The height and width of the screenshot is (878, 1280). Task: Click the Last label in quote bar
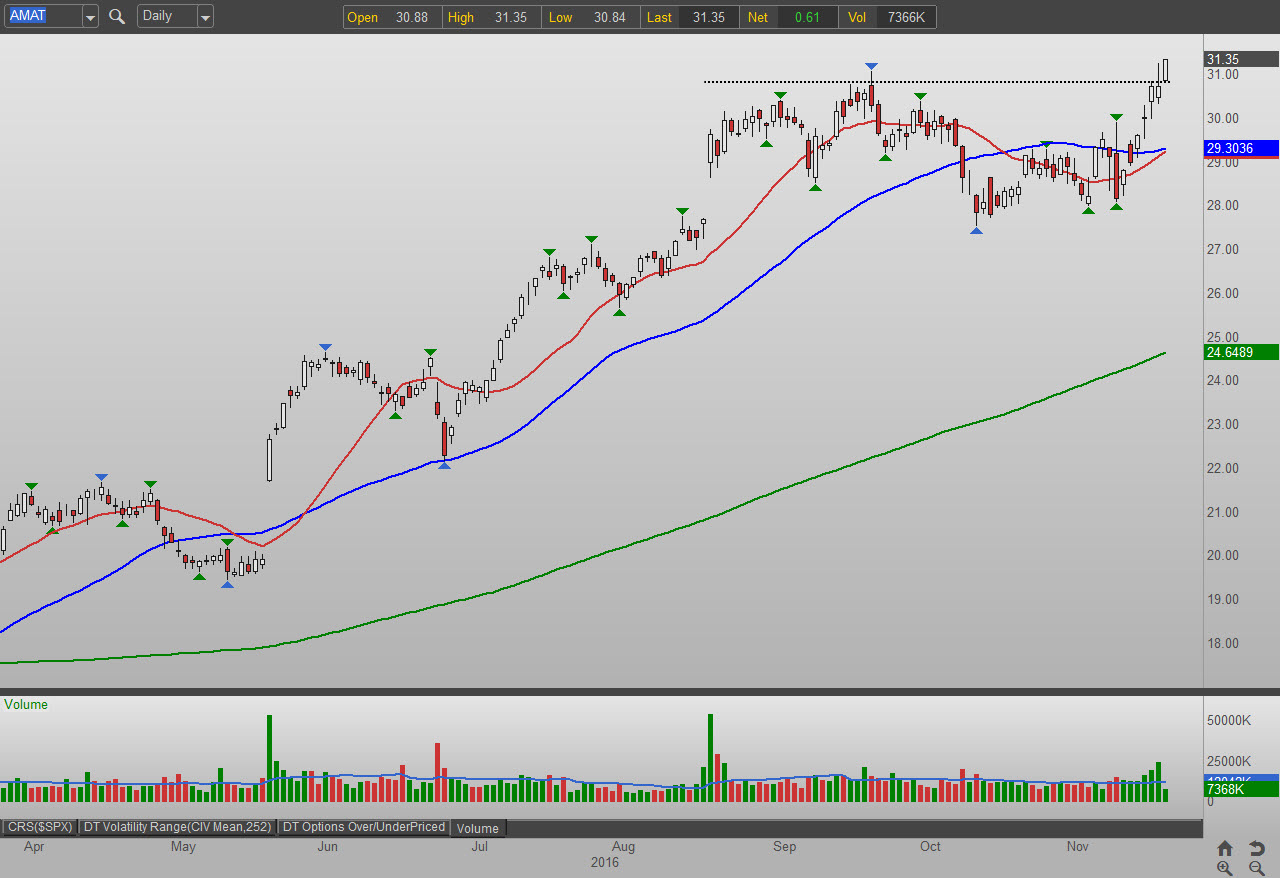(x=659, y=17)
